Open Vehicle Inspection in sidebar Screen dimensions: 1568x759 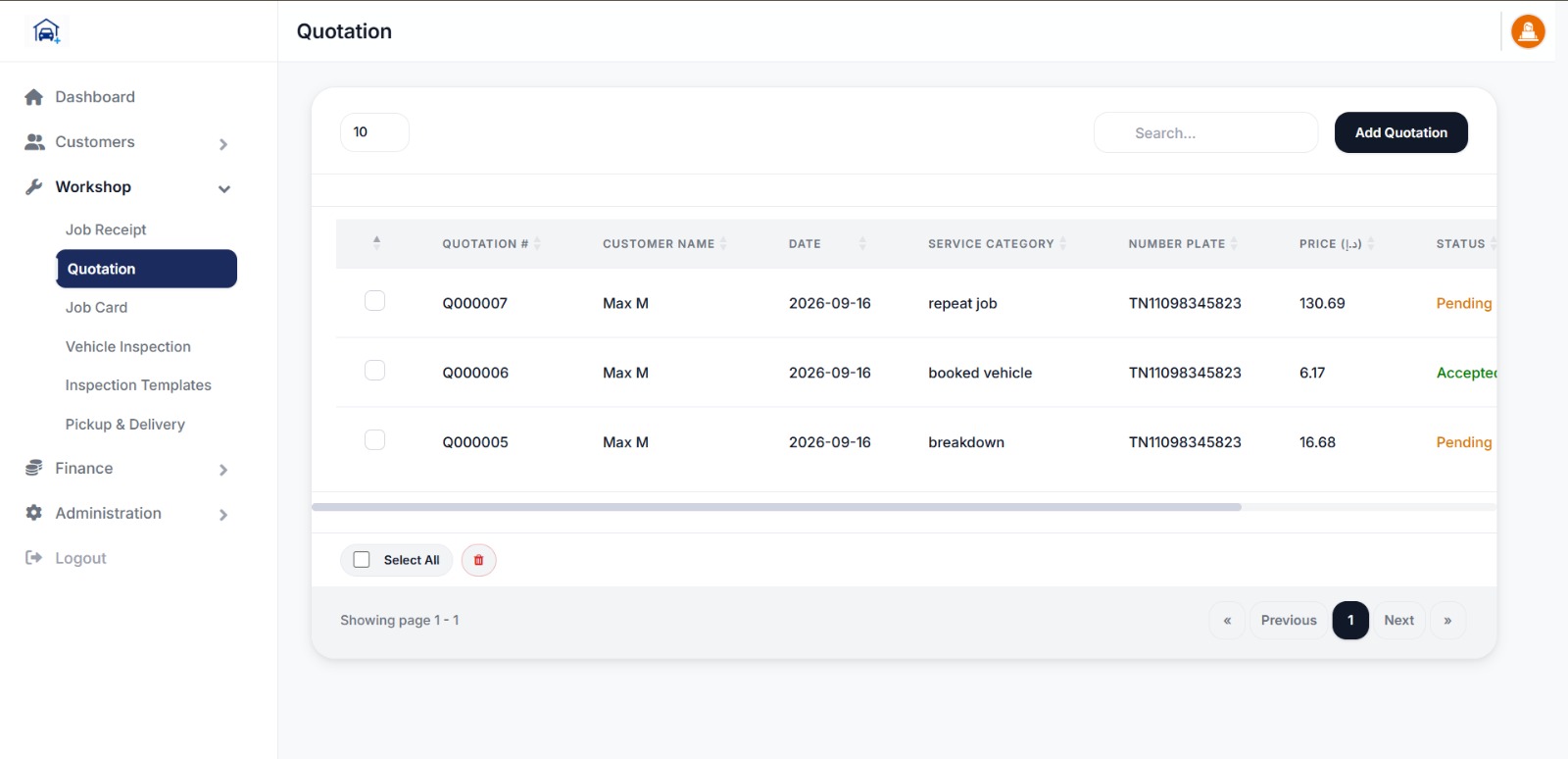[x=128, y=347]
